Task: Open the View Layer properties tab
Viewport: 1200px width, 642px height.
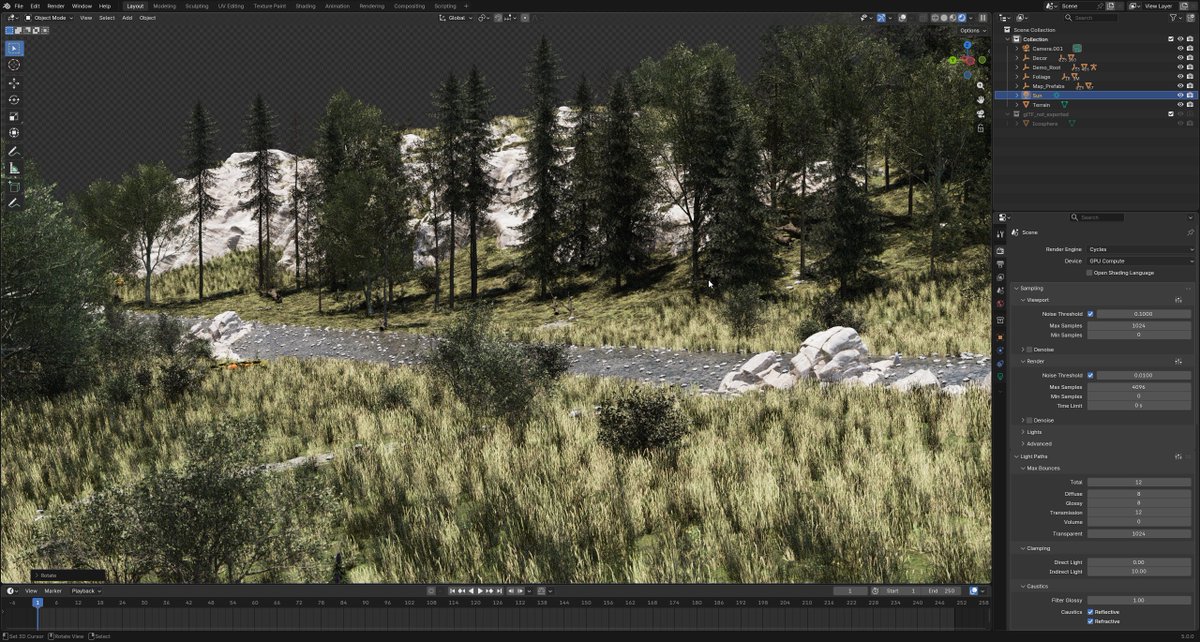Action: (x=1000, y=277)
